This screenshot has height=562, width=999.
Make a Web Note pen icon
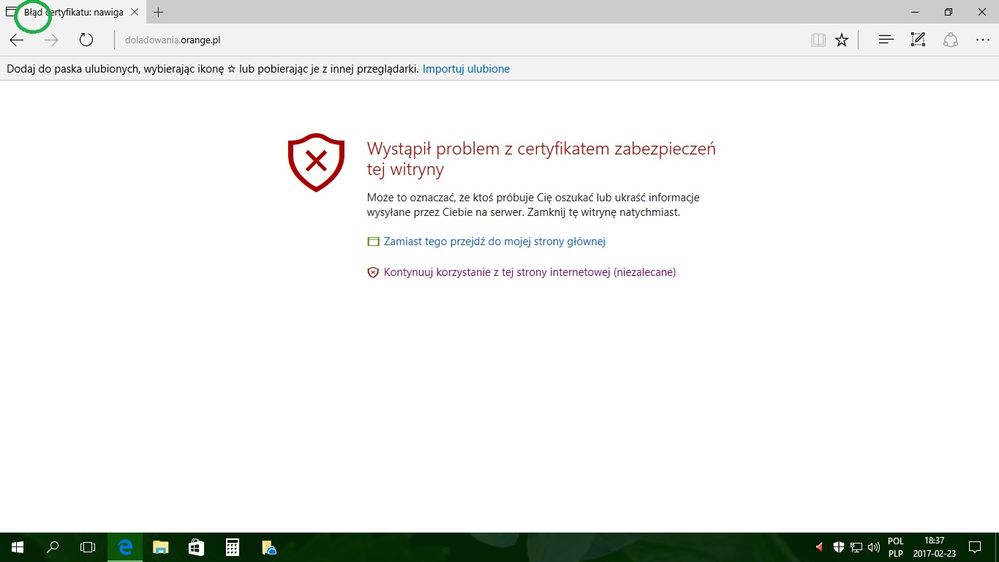click(x=917, y=40)
